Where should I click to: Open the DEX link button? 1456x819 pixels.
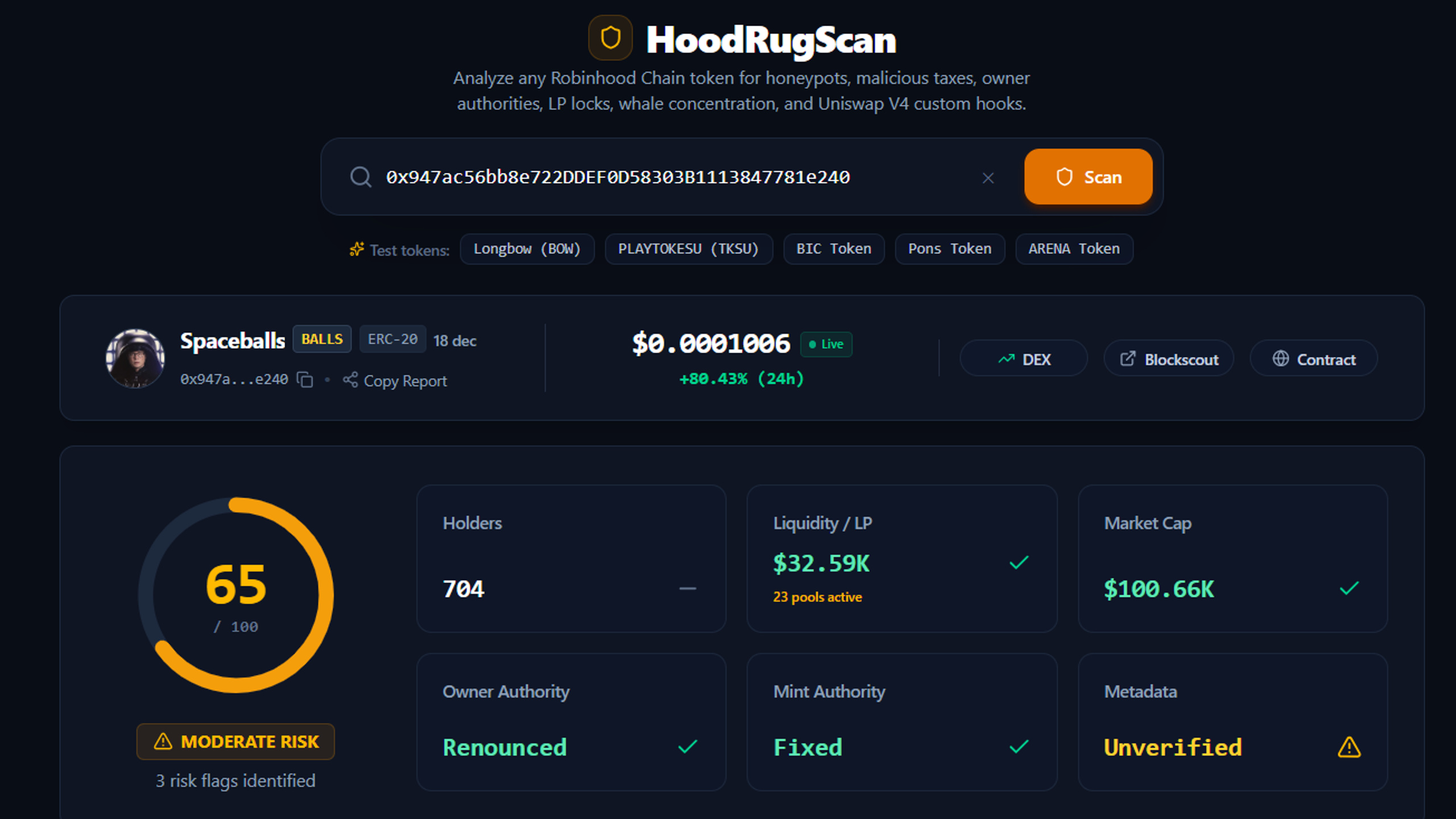click(1024, 359)
